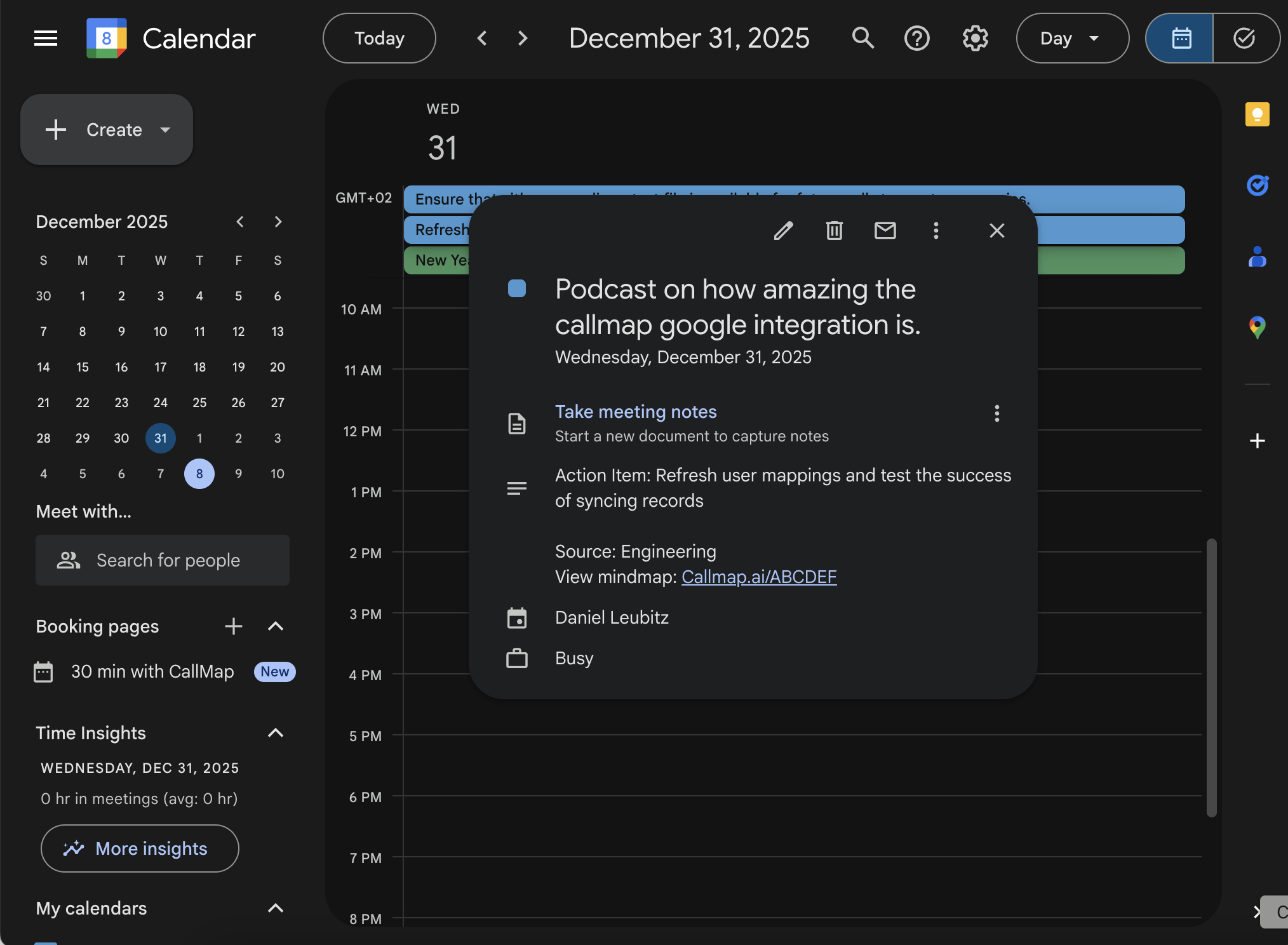Viewport: 1288px width, 945px height.
Task: Open the Settings gear menu
Action: coord(975,38)
